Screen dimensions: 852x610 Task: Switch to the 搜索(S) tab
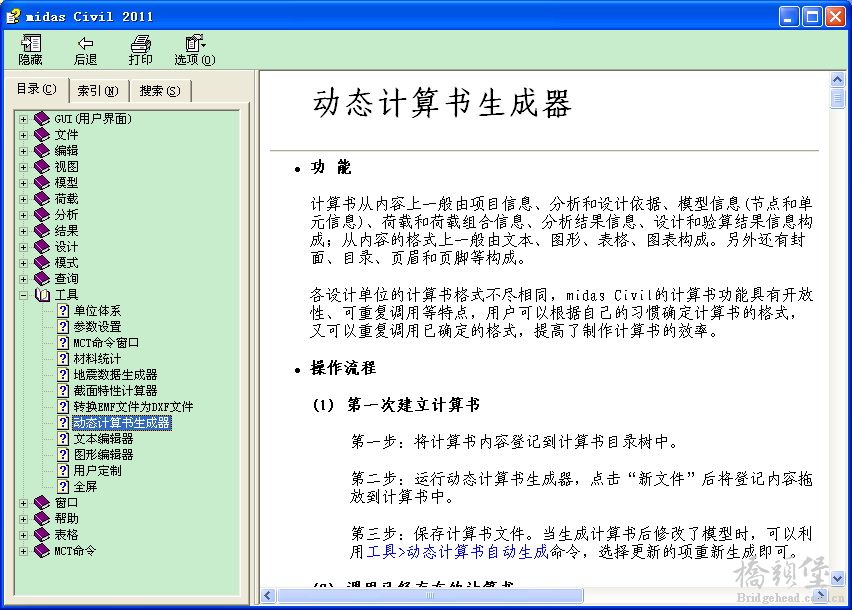click(x=160, y=91)
